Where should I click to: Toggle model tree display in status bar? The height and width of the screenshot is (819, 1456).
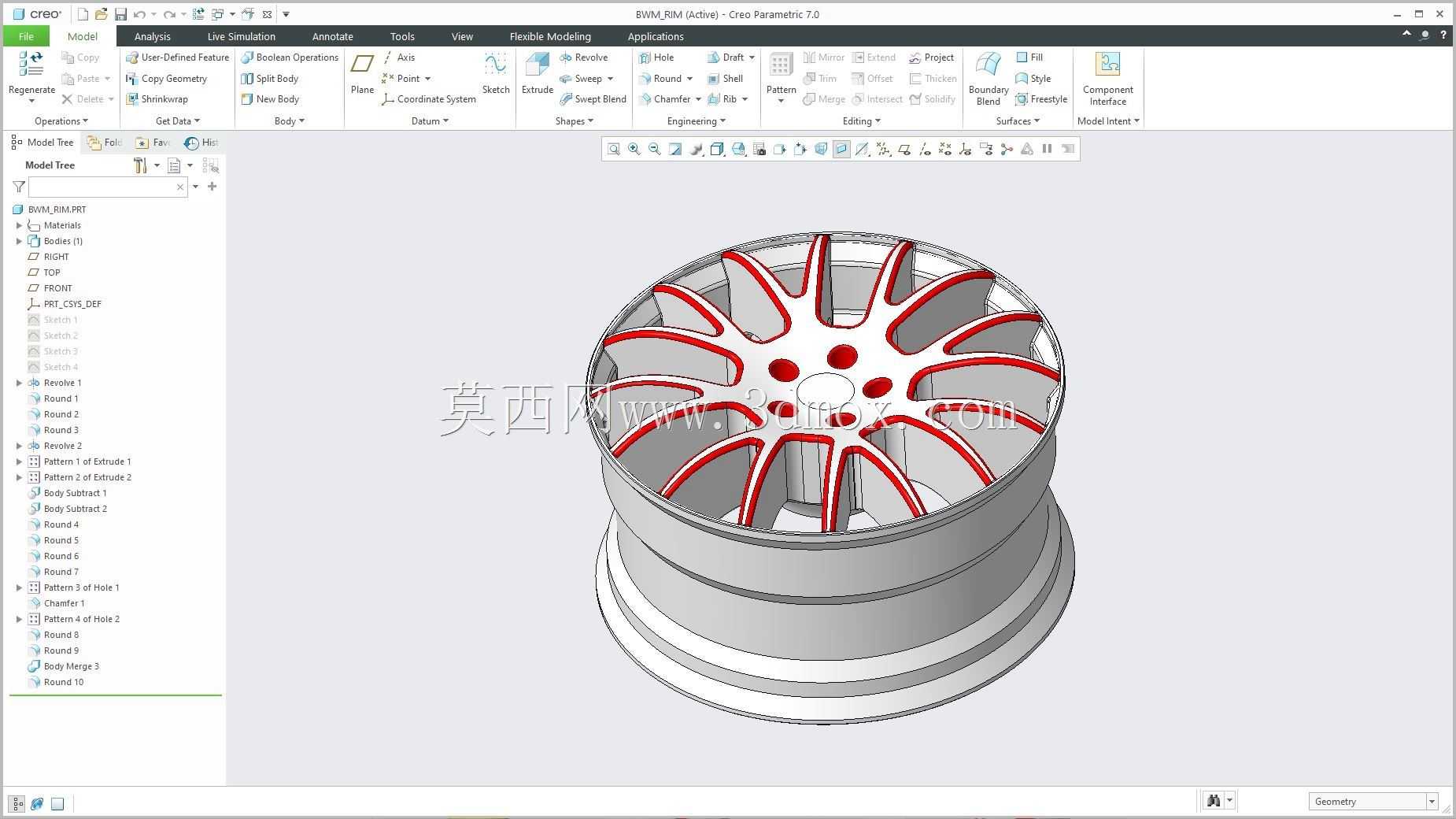coord(17,804)
